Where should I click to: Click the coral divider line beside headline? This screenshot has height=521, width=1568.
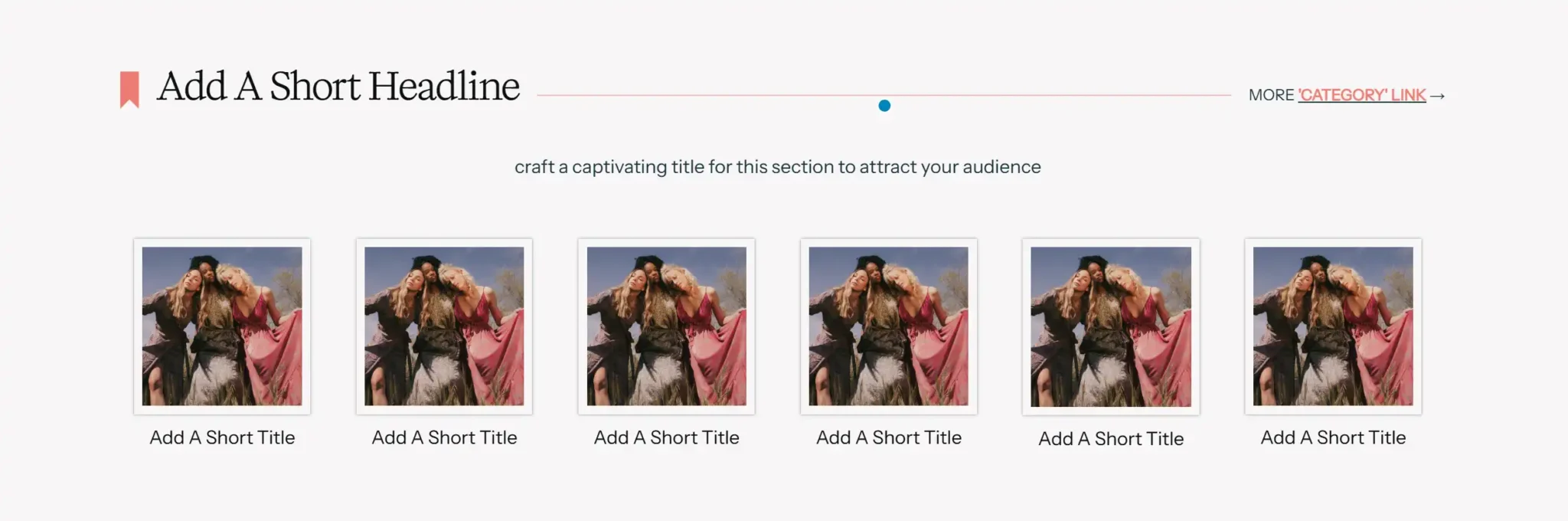(x=884, y=95)
